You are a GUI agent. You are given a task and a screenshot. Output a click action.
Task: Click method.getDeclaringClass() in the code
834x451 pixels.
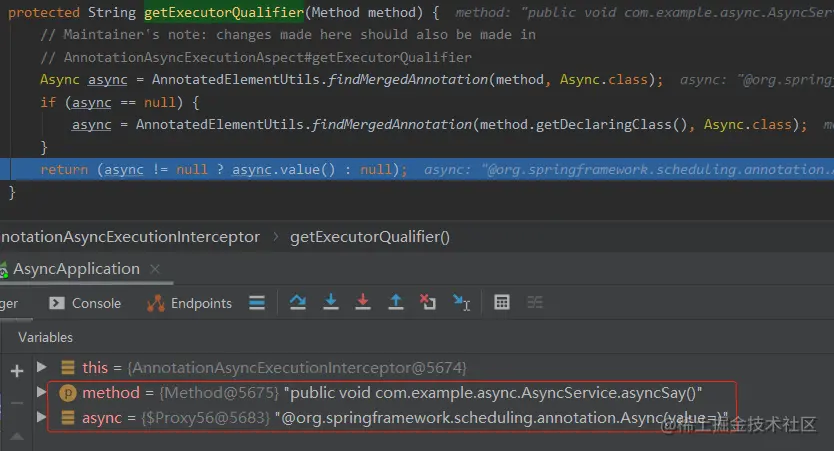pos(583,124)
